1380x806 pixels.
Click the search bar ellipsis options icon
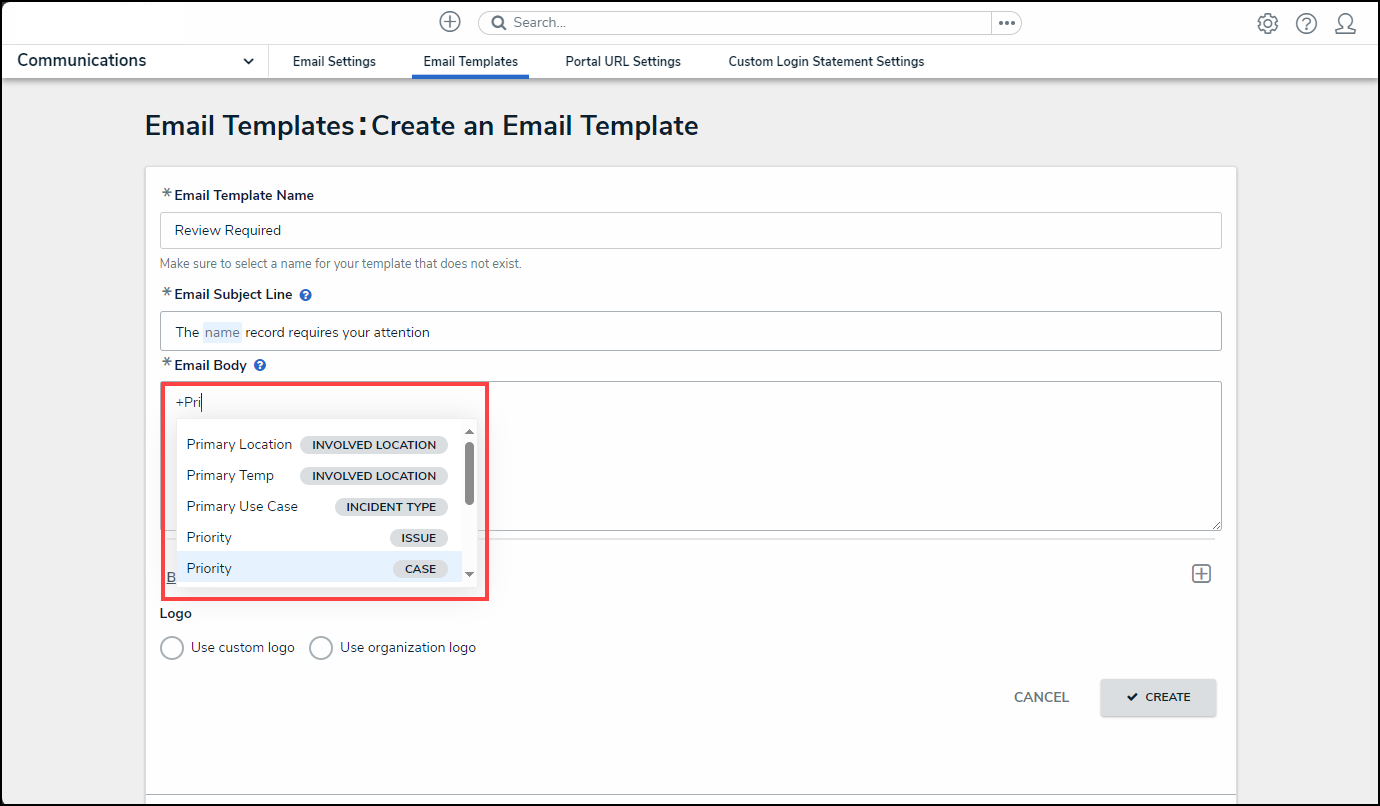coord(1006,23)
